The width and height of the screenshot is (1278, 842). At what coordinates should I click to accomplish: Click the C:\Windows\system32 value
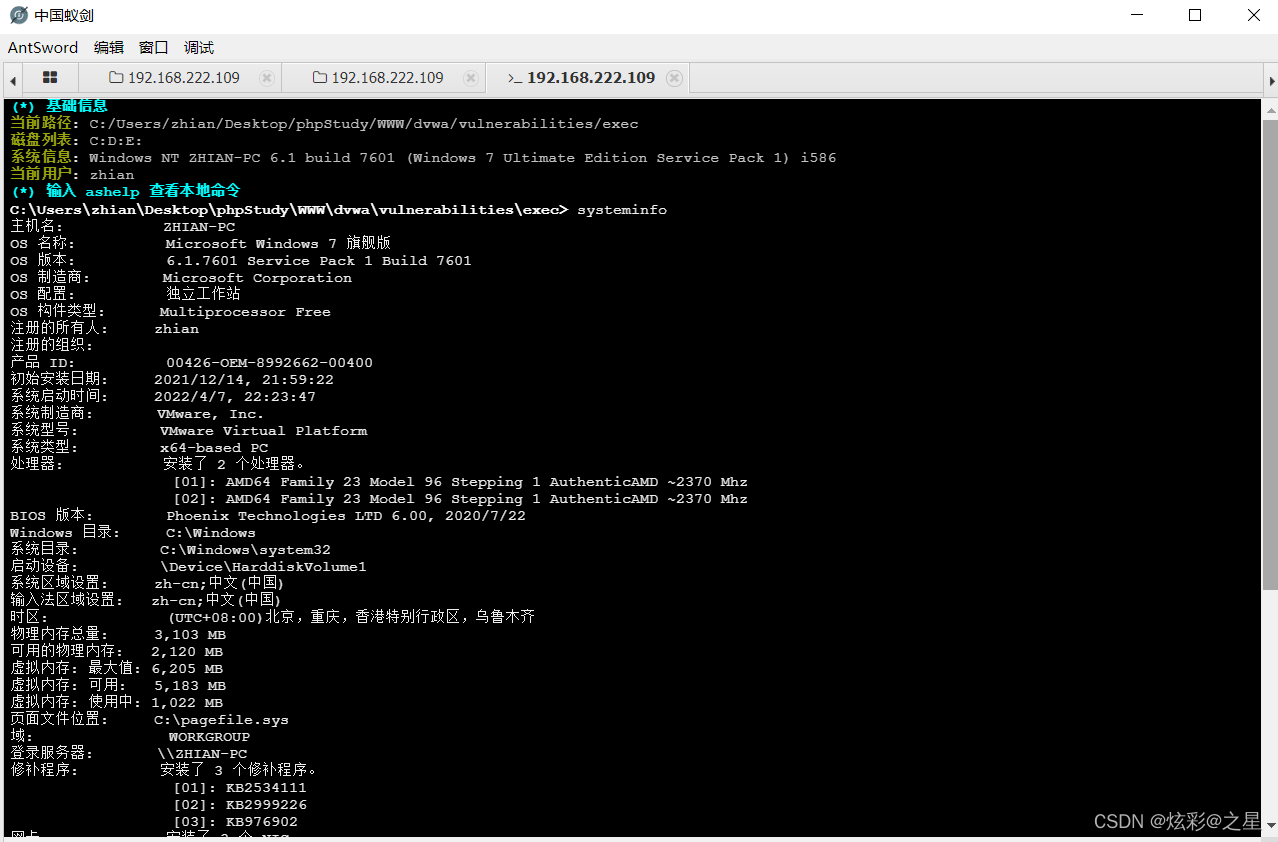(x=245, y=550)
